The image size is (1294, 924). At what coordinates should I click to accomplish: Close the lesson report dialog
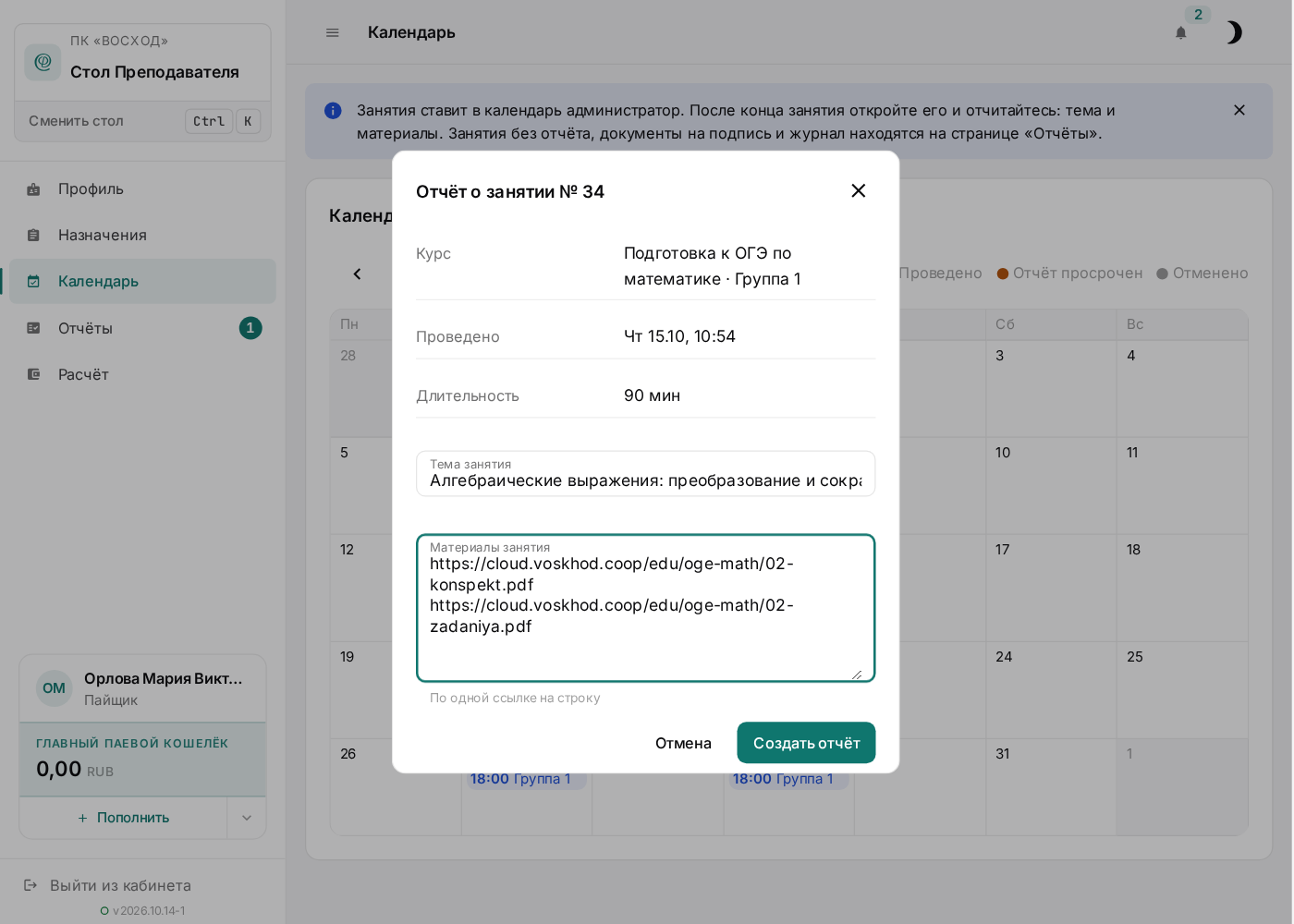pos(859,190)
